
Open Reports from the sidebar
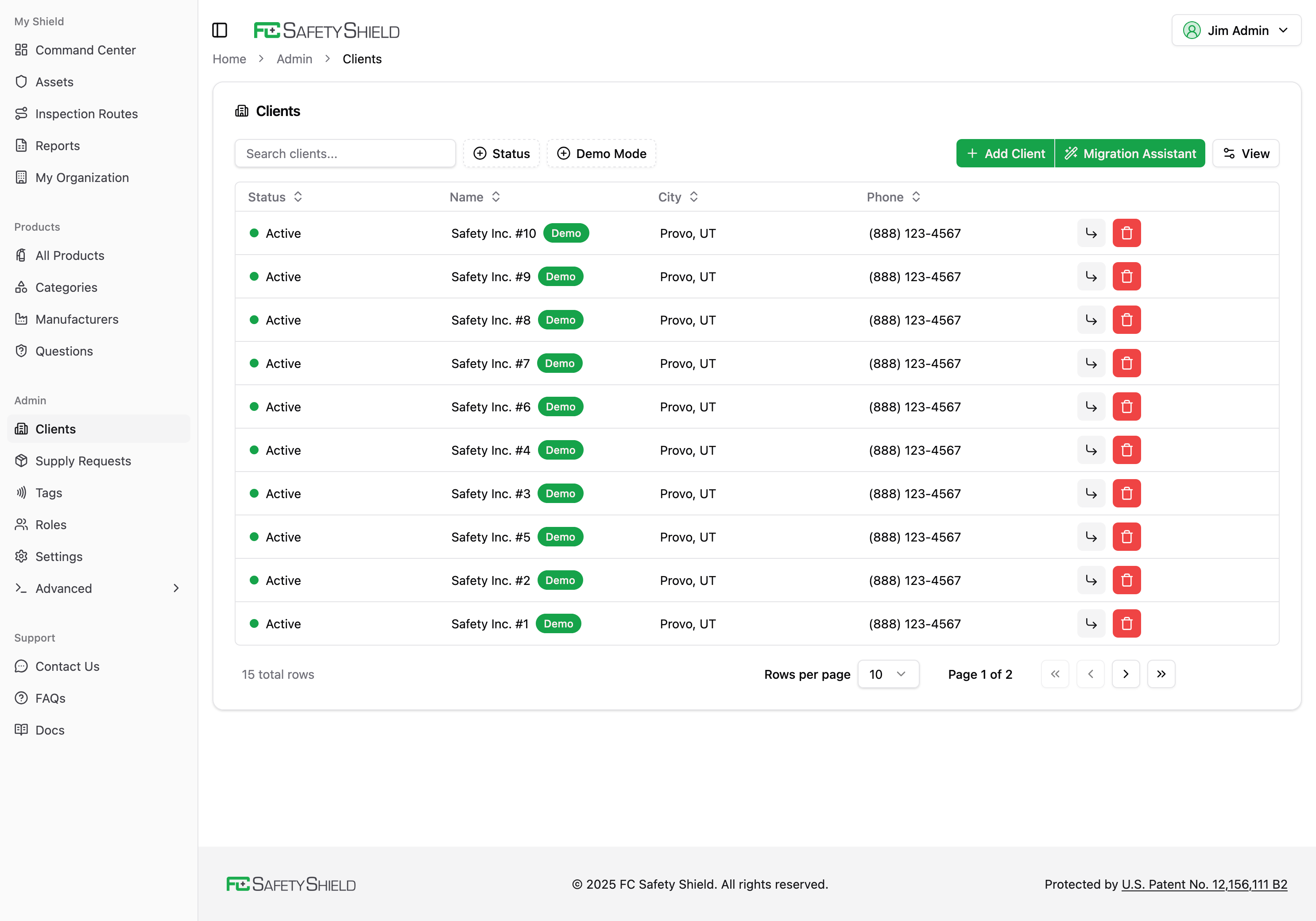58,146
